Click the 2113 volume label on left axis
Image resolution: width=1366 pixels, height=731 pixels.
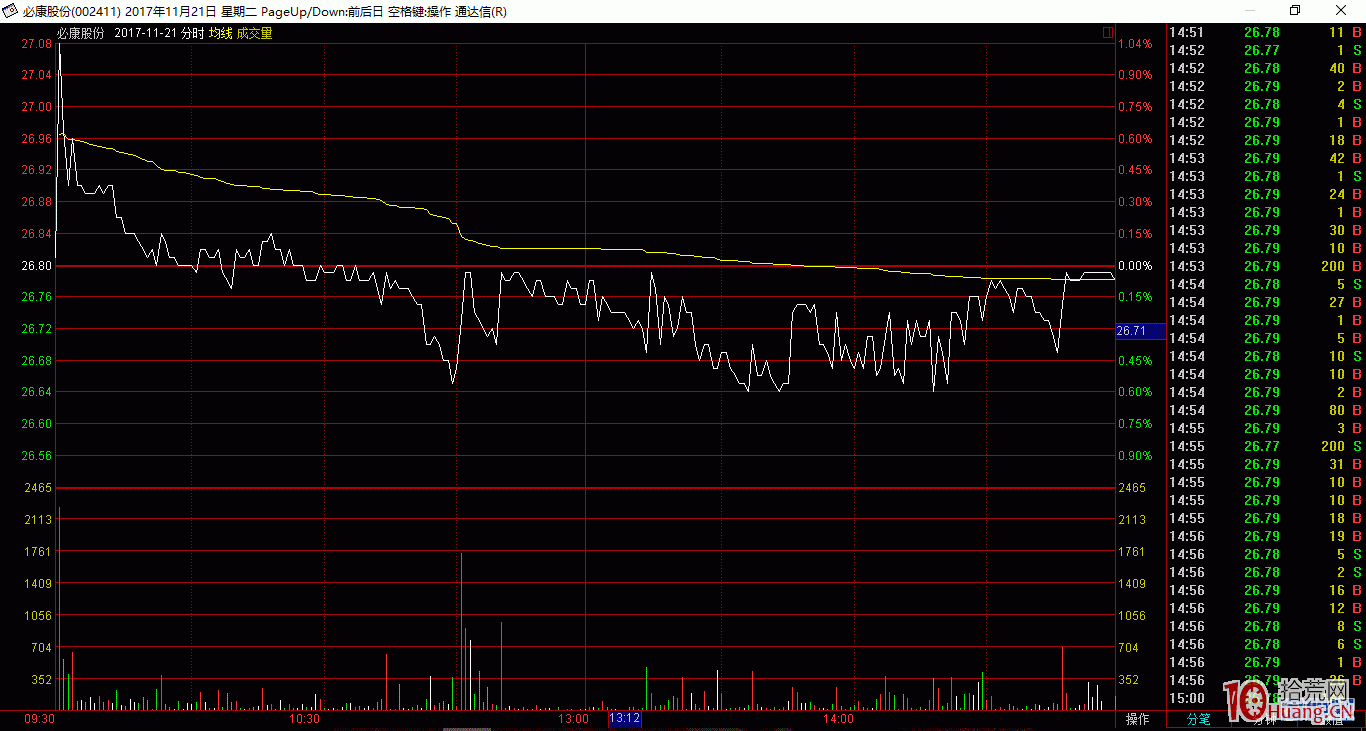pos(40,520)
